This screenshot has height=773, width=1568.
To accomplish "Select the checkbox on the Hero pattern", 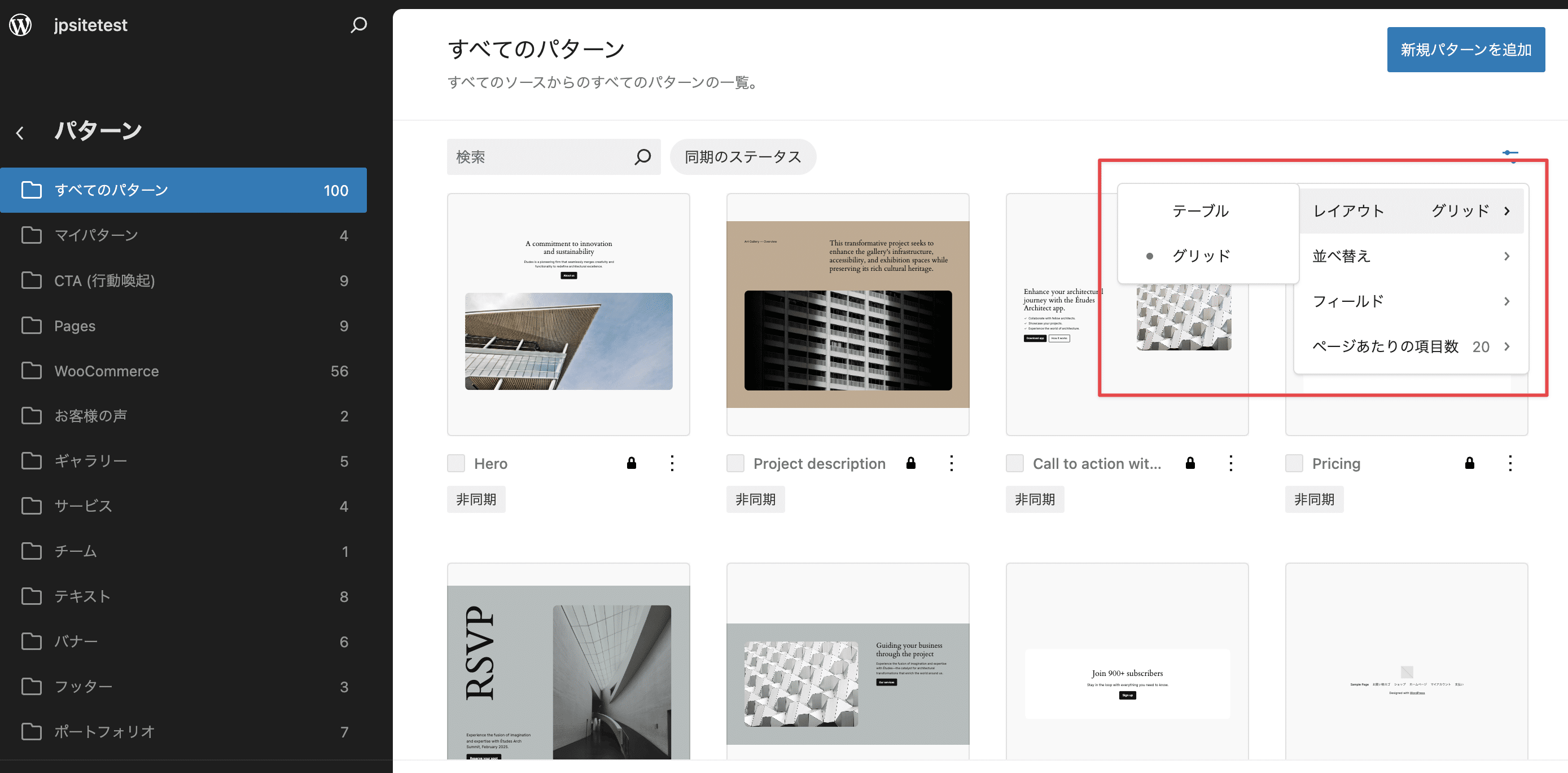I will pyautogui.click(x=456, y=463).
